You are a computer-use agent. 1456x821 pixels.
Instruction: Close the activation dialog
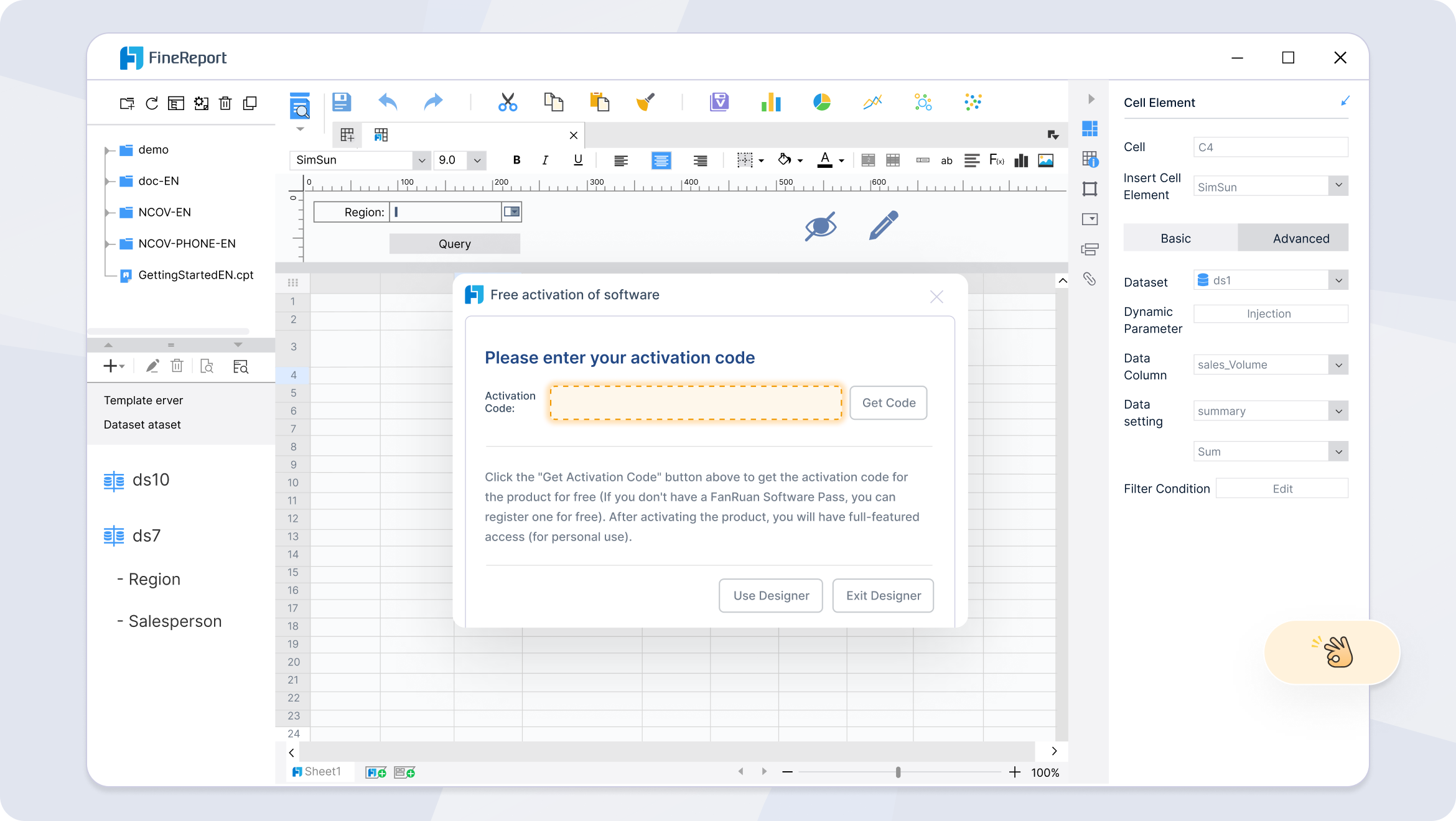click(936, 297)
